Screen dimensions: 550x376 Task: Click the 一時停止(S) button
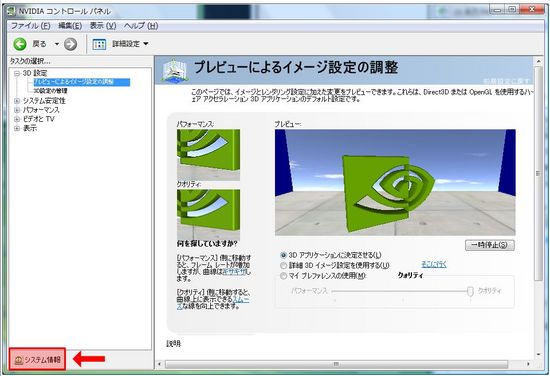pos(490,245)
